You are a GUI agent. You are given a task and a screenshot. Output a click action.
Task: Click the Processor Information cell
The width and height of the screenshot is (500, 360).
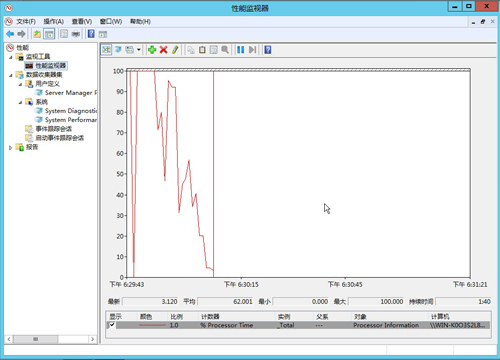pyautogui.click(x=386, y=325)
